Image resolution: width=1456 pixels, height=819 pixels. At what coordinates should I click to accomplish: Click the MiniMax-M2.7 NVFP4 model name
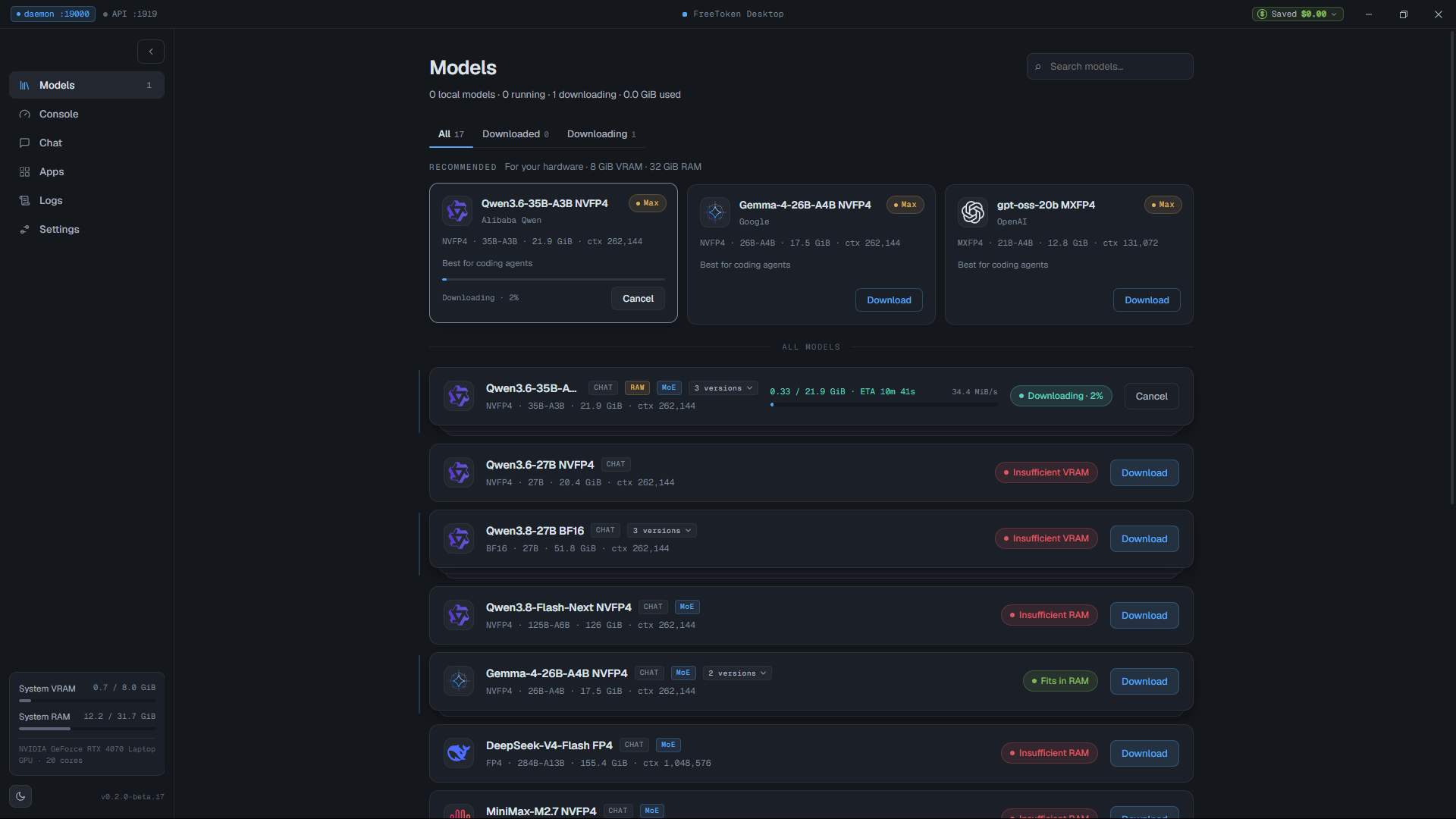[541, 811]
